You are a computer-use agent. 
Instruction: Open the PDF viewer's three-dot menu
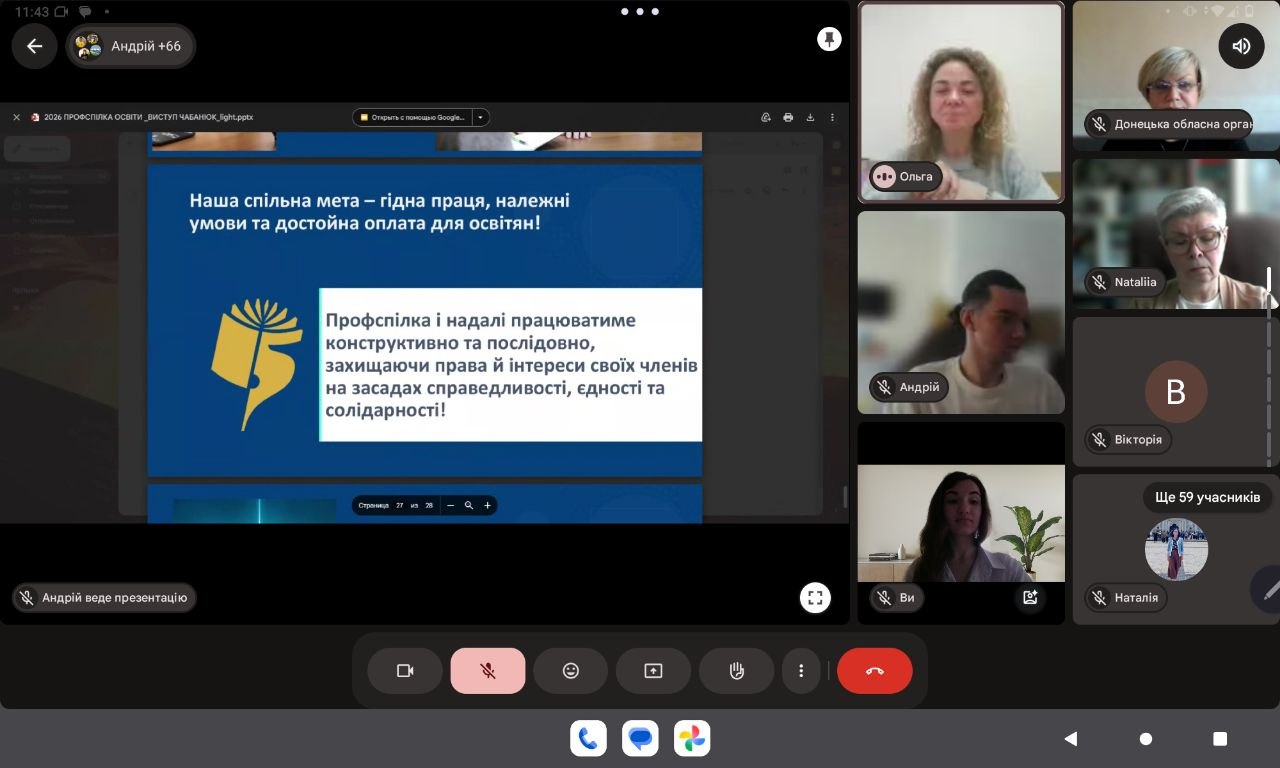point(832,117)
